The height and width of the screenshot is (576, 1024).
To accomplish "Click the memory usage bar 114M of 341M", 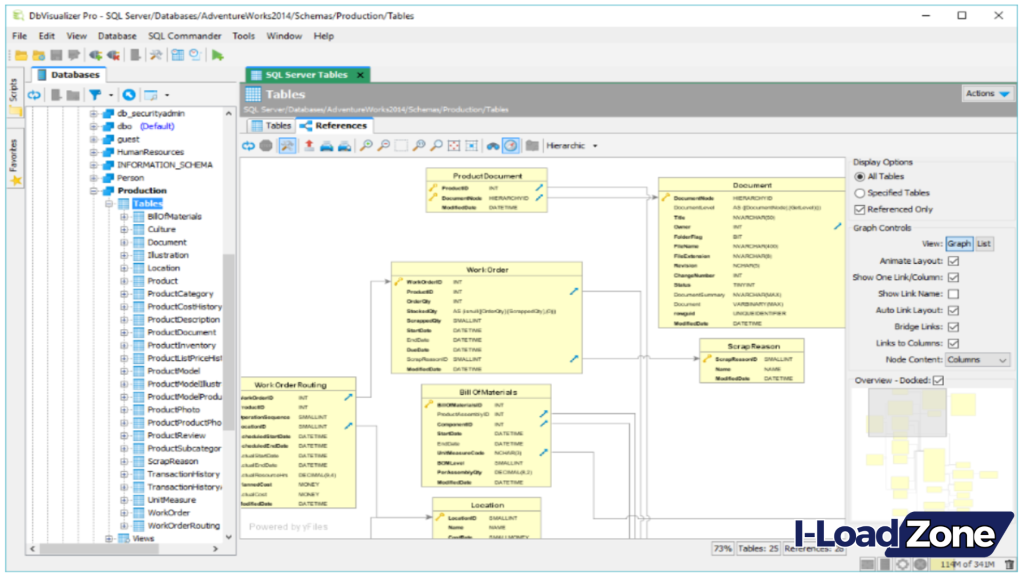I will pyautogui.click(x=967, y=564).
